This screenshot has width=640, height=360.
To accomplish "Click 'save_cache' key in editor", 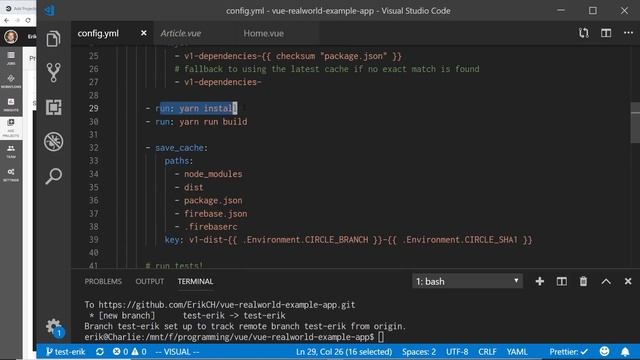I will (179, 148).
